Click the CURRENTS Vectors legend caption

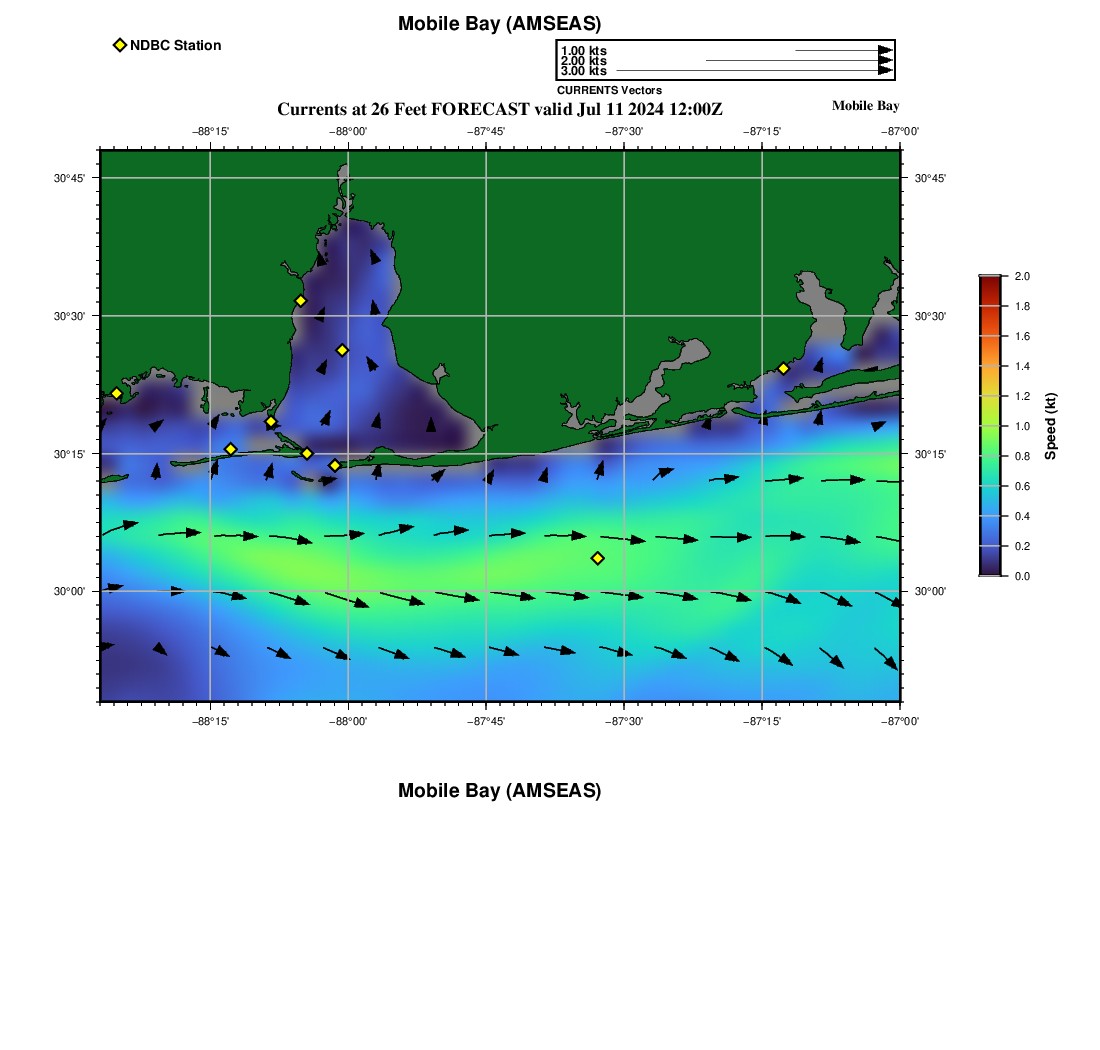tap(609, 90)
